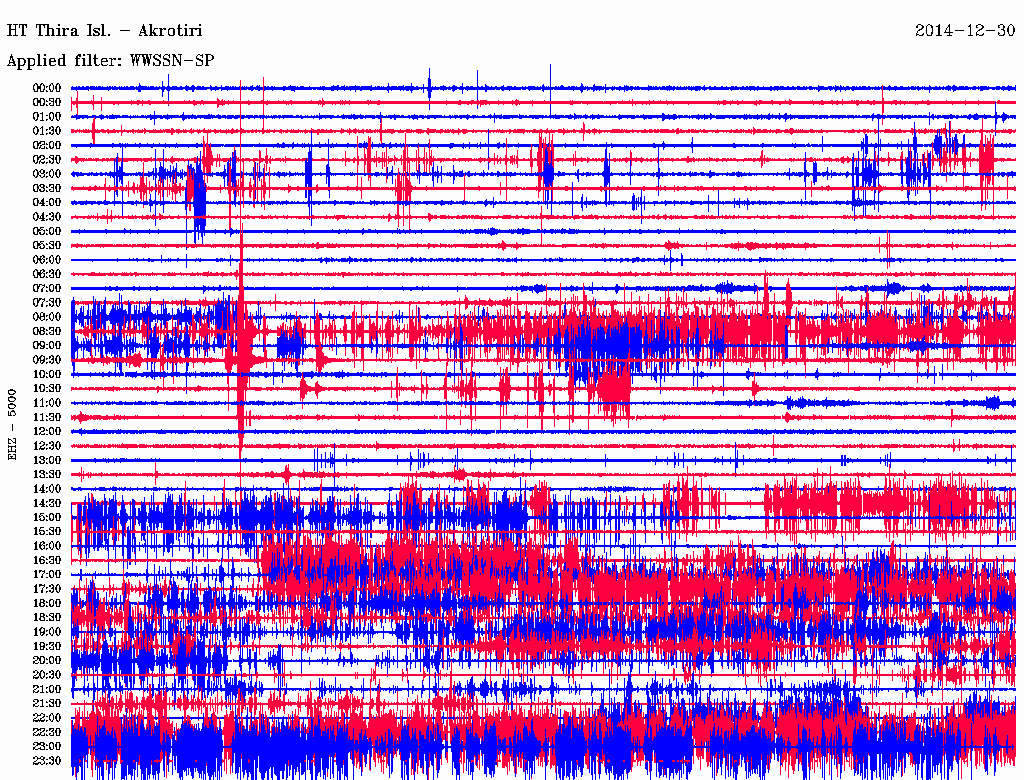
Task: Select the 23:30 time label
Action: pyautogui.click(x=47, y=761)
